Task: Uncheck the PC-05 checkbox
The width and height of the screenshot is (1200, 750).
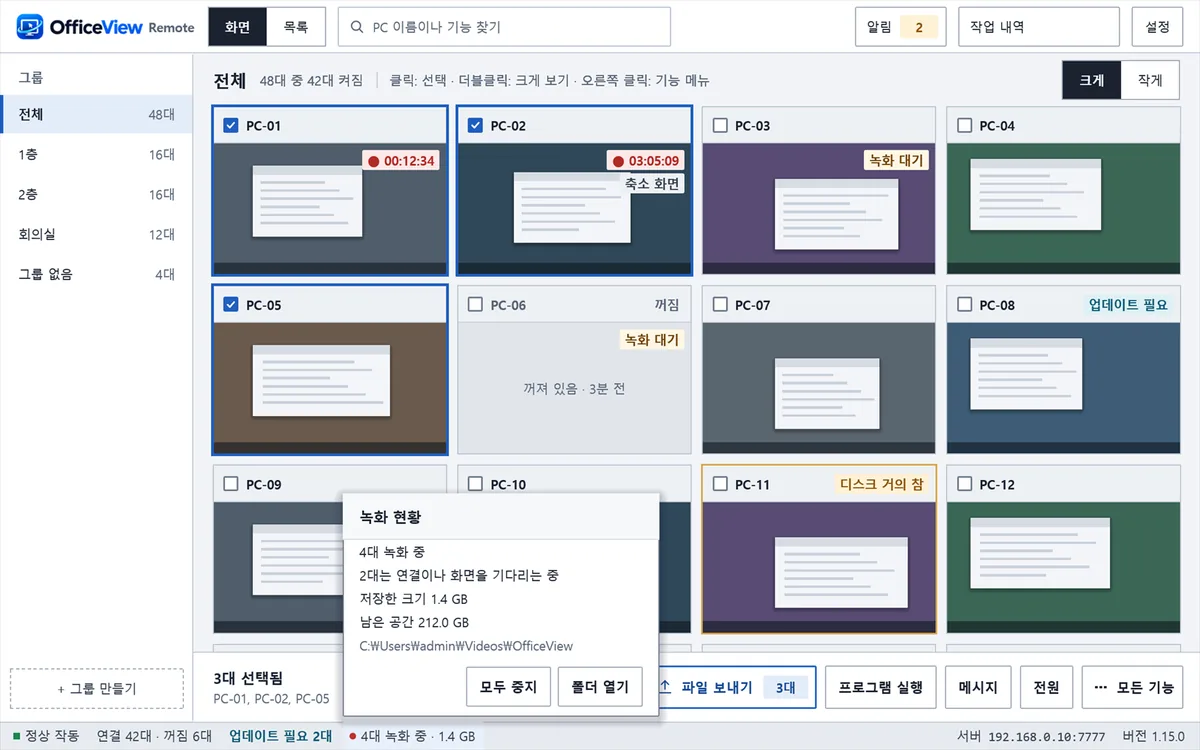Action: point(231,305)
